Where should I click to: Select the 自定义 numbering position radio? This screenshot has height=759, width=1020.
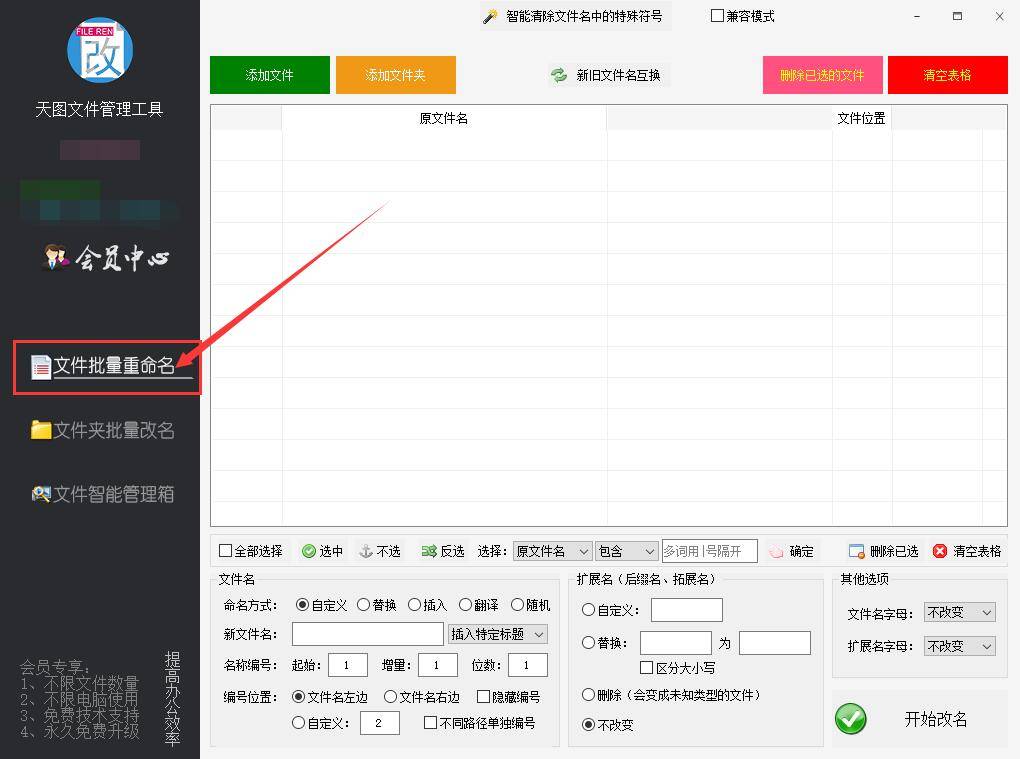click(x=298, y=723)
